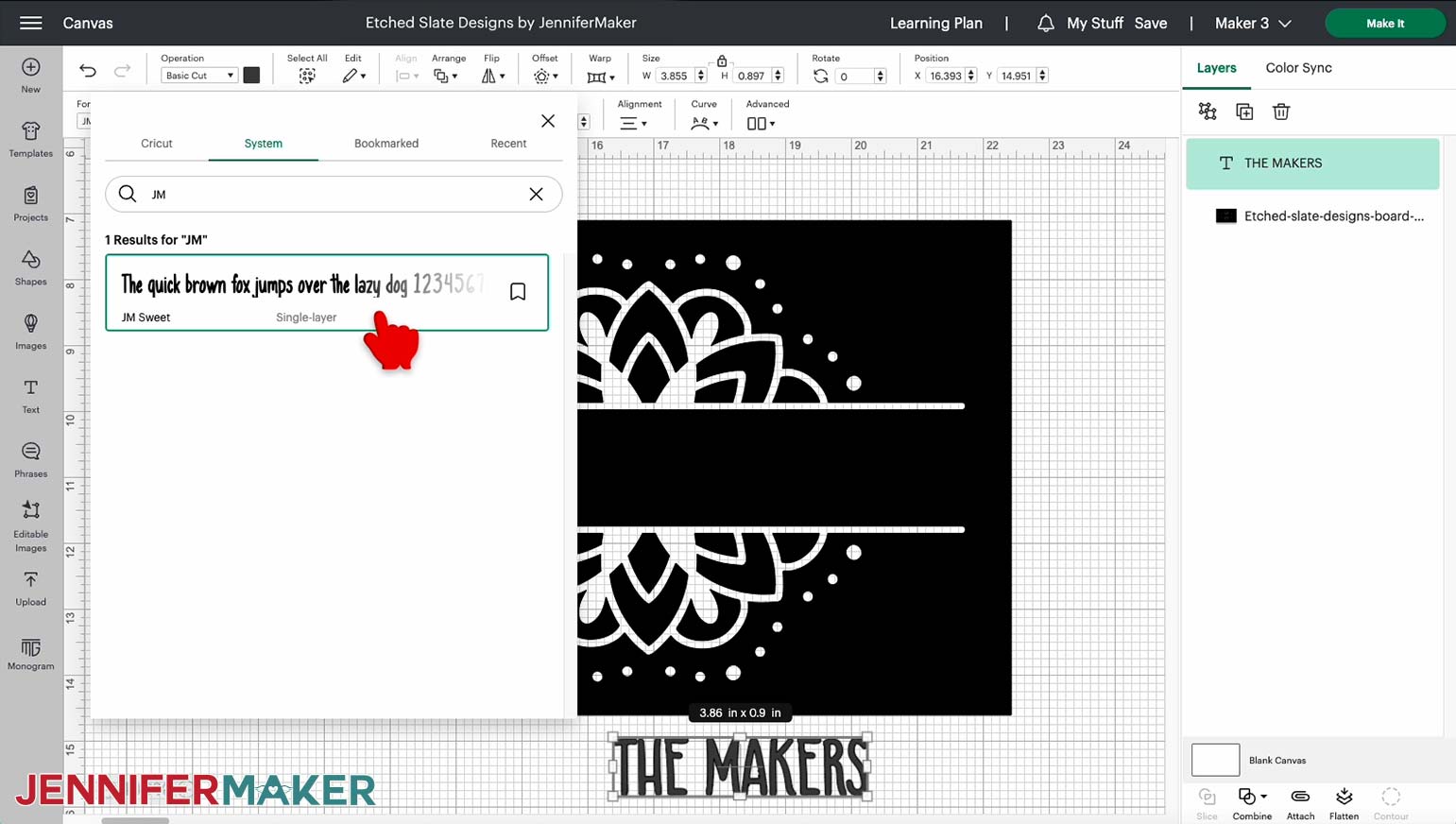Expand the Edit dropdown
Image resolution: width=1456 pixels, height=824 pixels.
(x=354, y=76)
